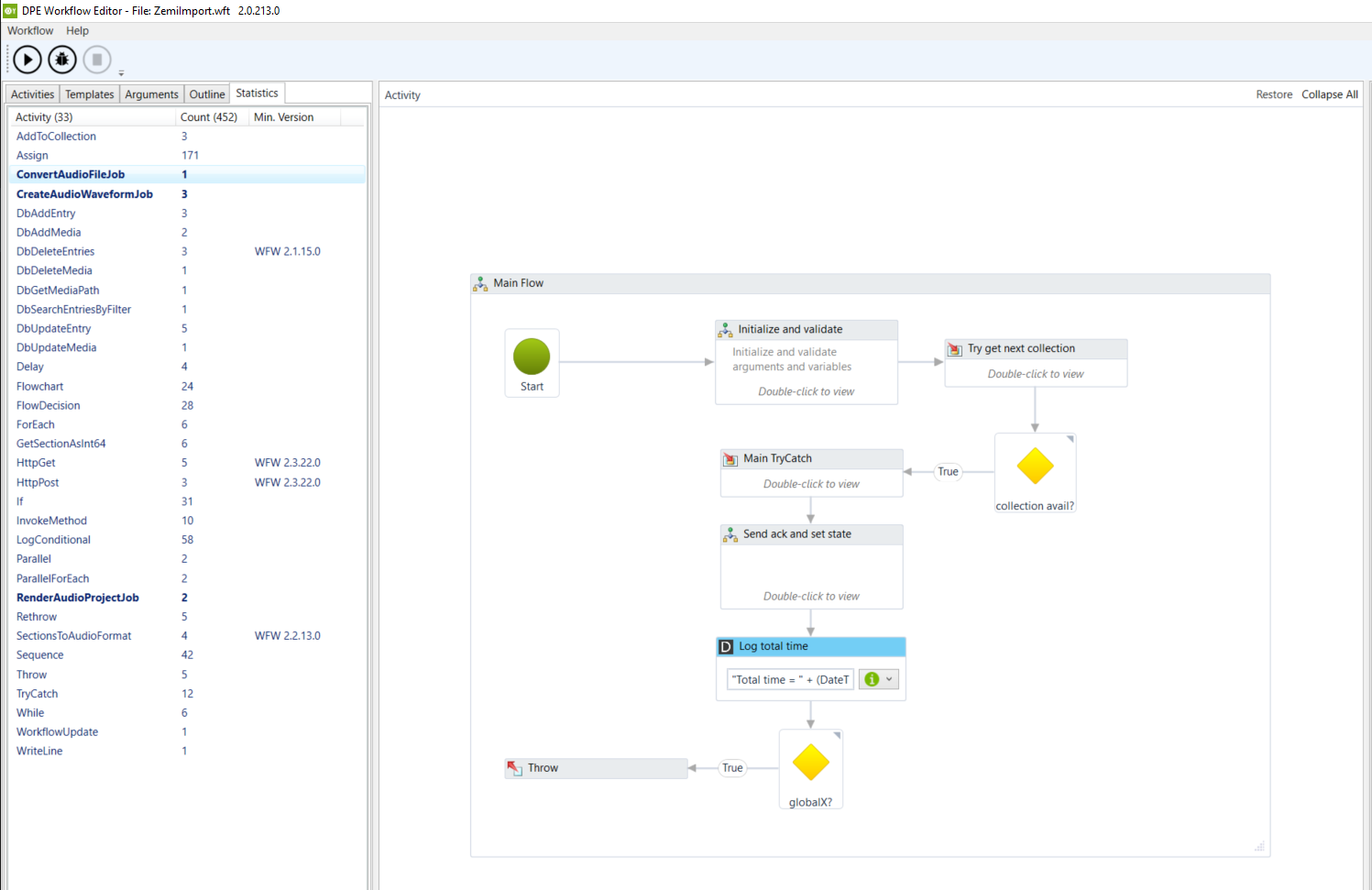
Task: Open the Help menu
Action: tap(77, 31)
